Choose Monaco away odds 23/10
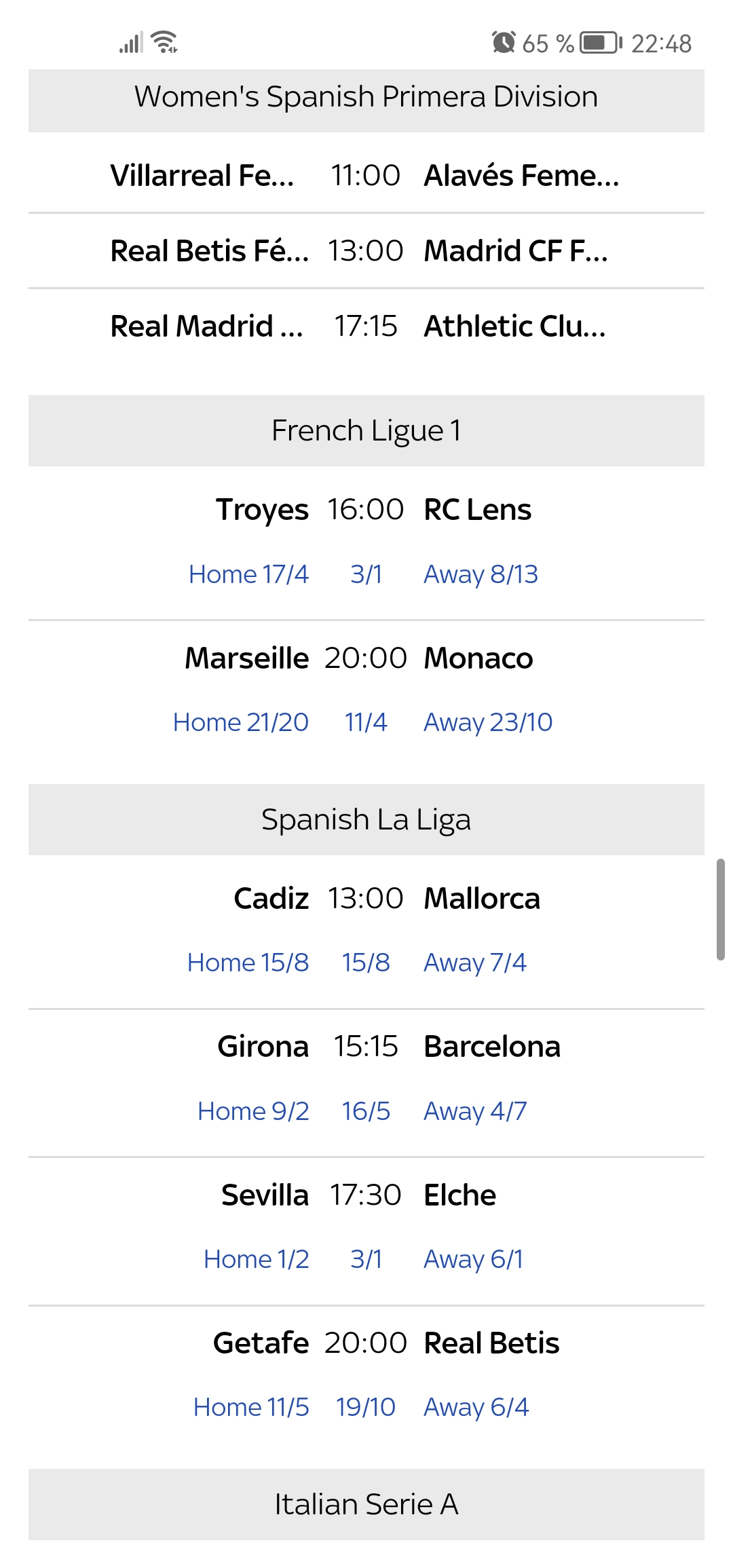The image size is (733, 1568). tap(488, 722)
